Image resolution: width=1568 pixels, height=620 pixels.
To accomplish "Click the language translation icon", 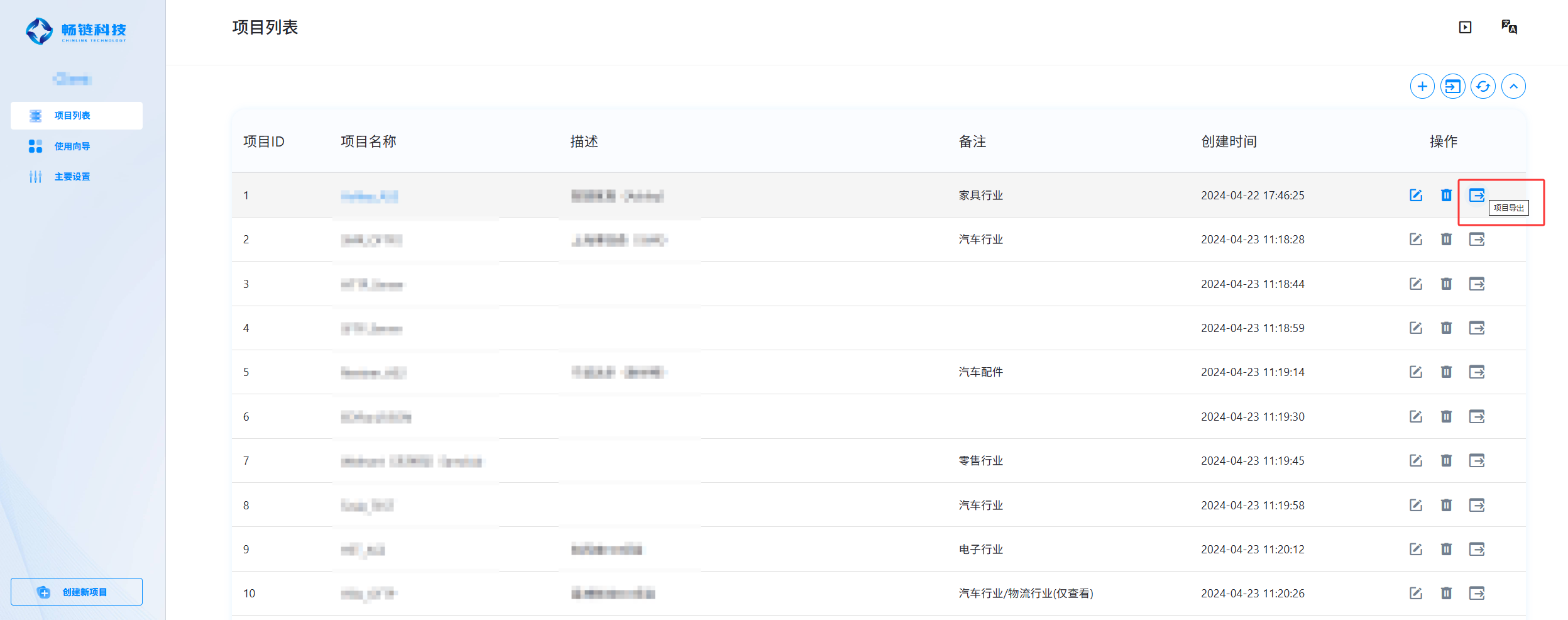I will 1509,27.
